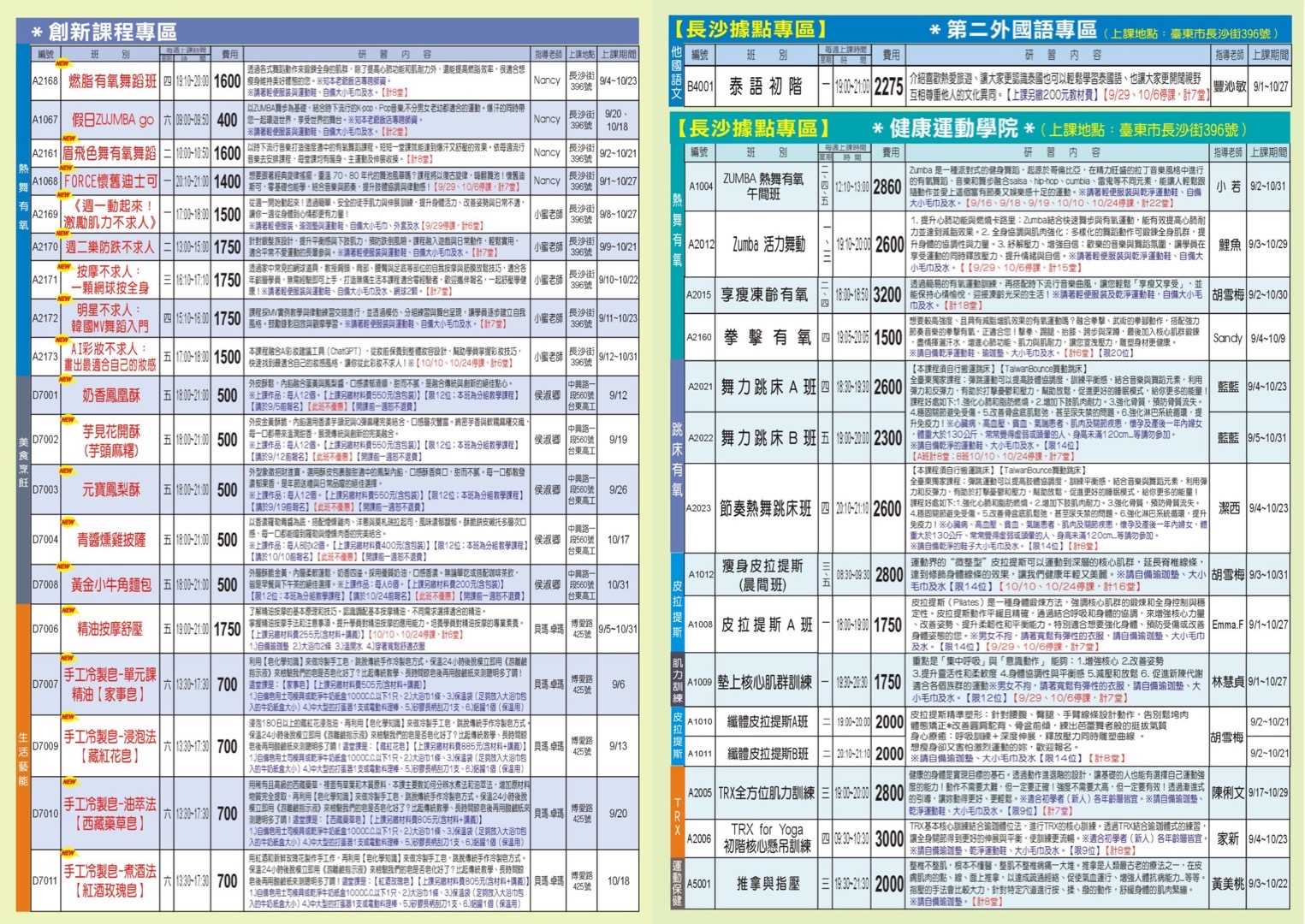The height and width of the screenshot is (924, 1305).
Task: Click course 明星不求人:韓國MV舞蹈入門
Action: coord(110,317)
